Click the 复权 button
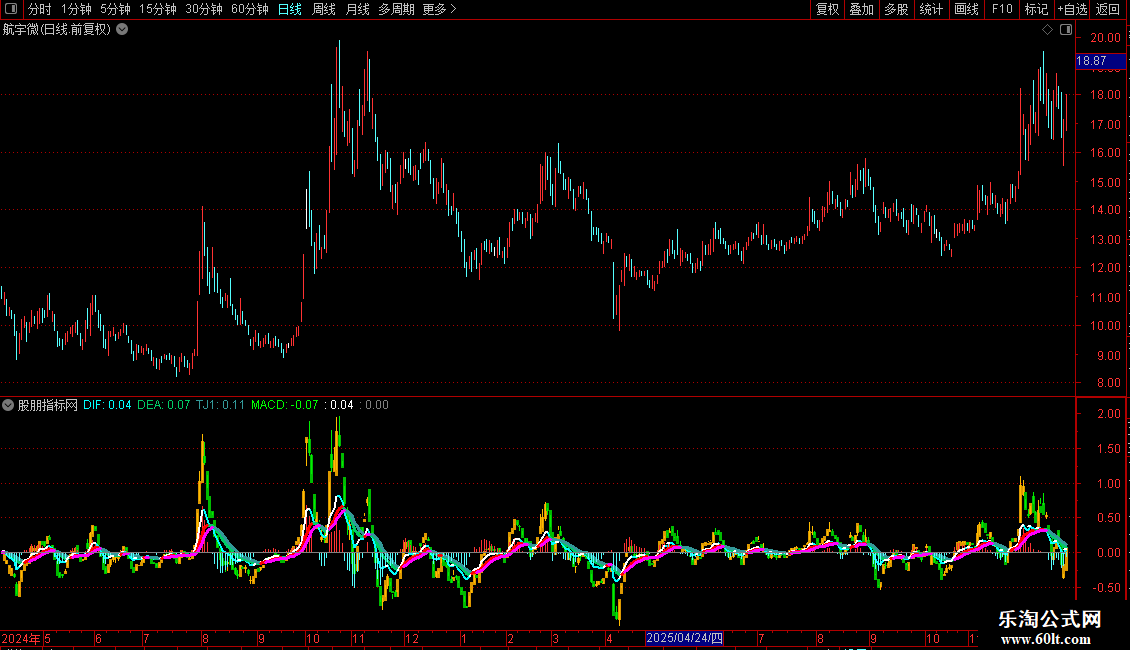 [x=827, y=9]
